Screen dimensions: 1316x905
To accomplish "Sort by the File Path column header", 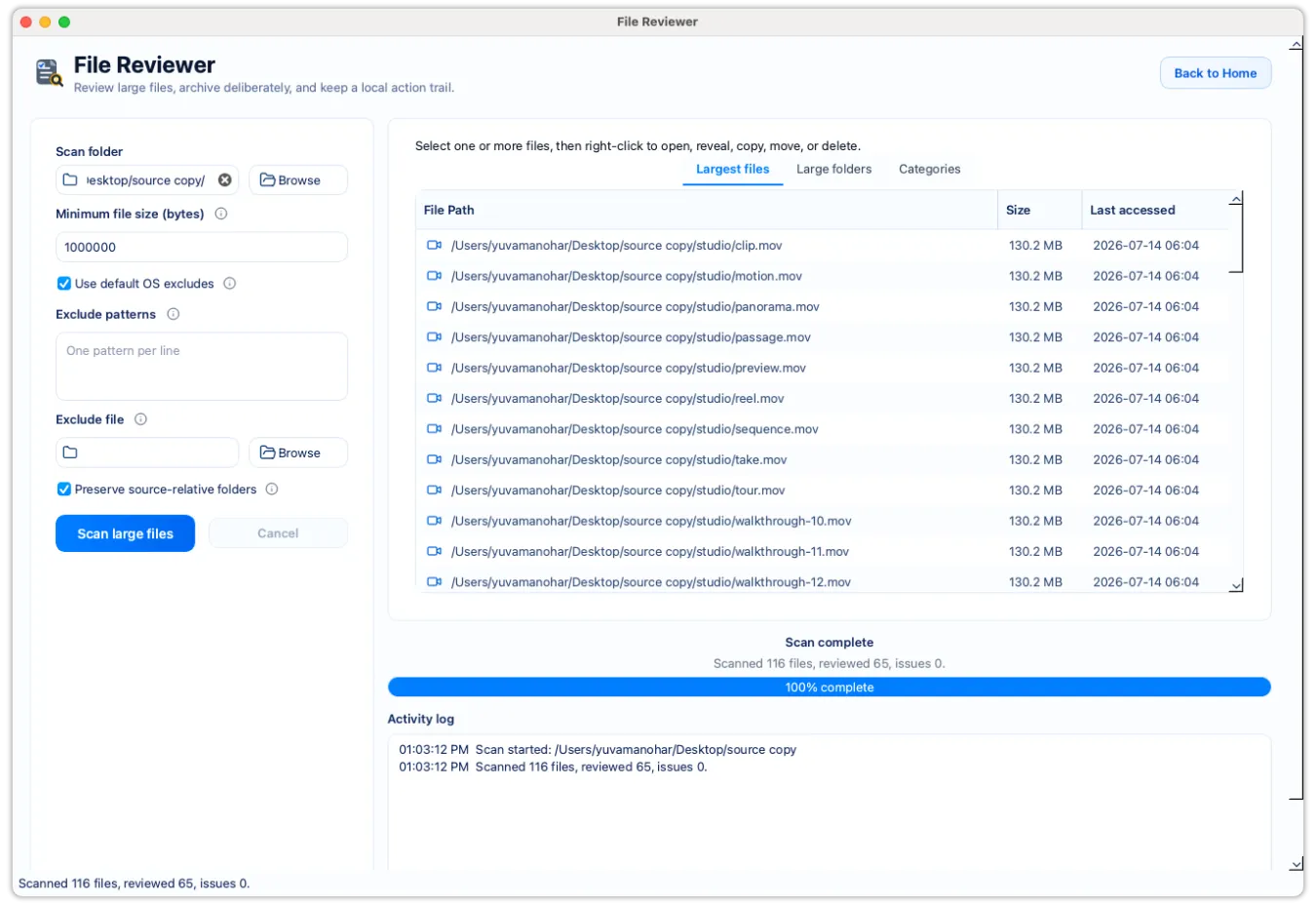I will [706, 210].
